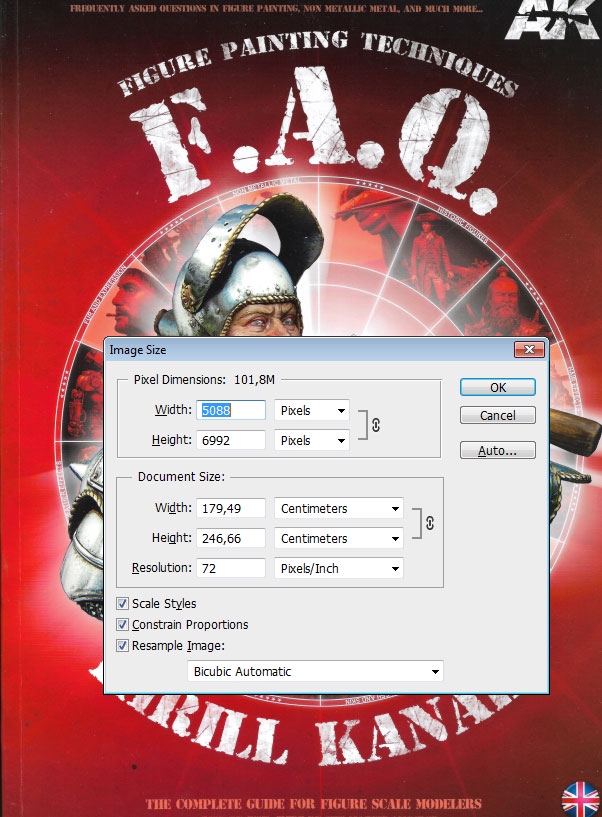The image size is (602, 817).
Task: Select Resolution field showing 72
Action: (231, 568)
